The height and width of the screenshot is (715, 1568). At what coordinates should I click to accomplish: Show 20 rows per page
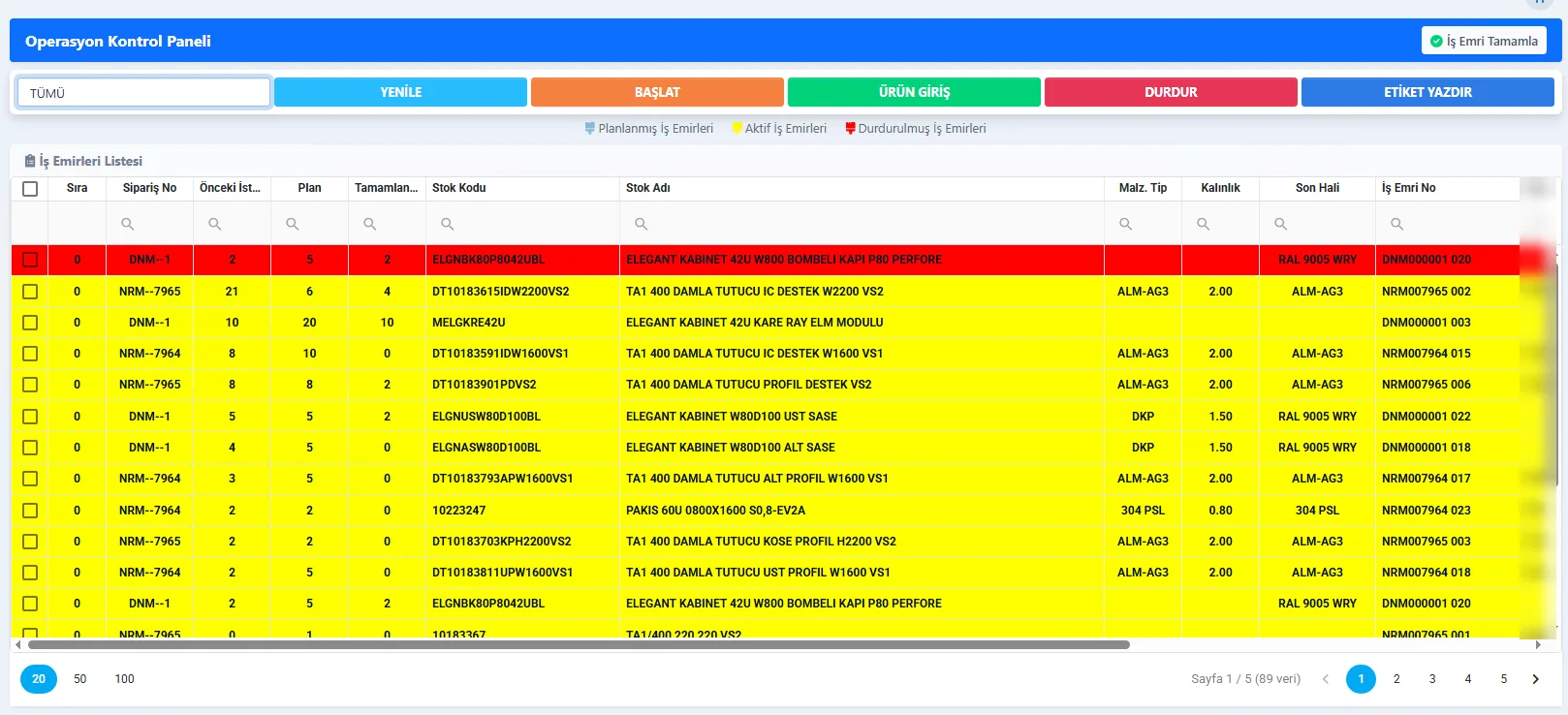coord(39,679)
